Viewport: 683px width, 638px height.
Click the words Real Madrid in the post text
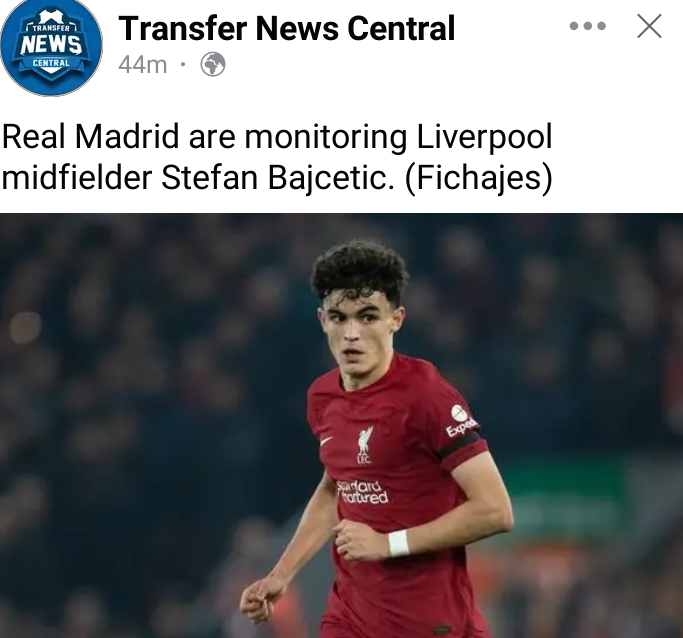tap(90, 137)
